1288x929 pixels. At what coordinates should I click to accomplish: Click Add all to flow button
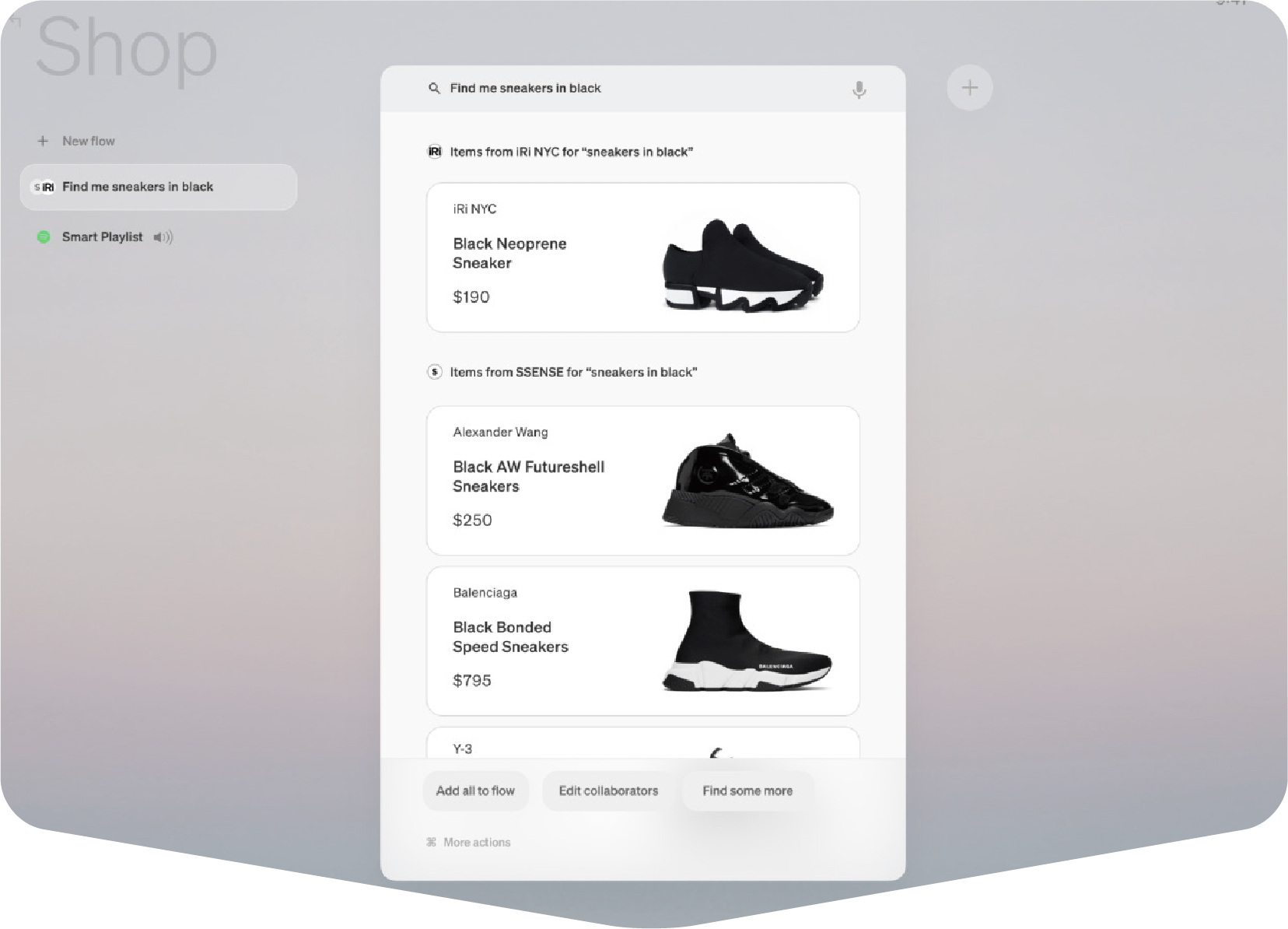[475, 791]
